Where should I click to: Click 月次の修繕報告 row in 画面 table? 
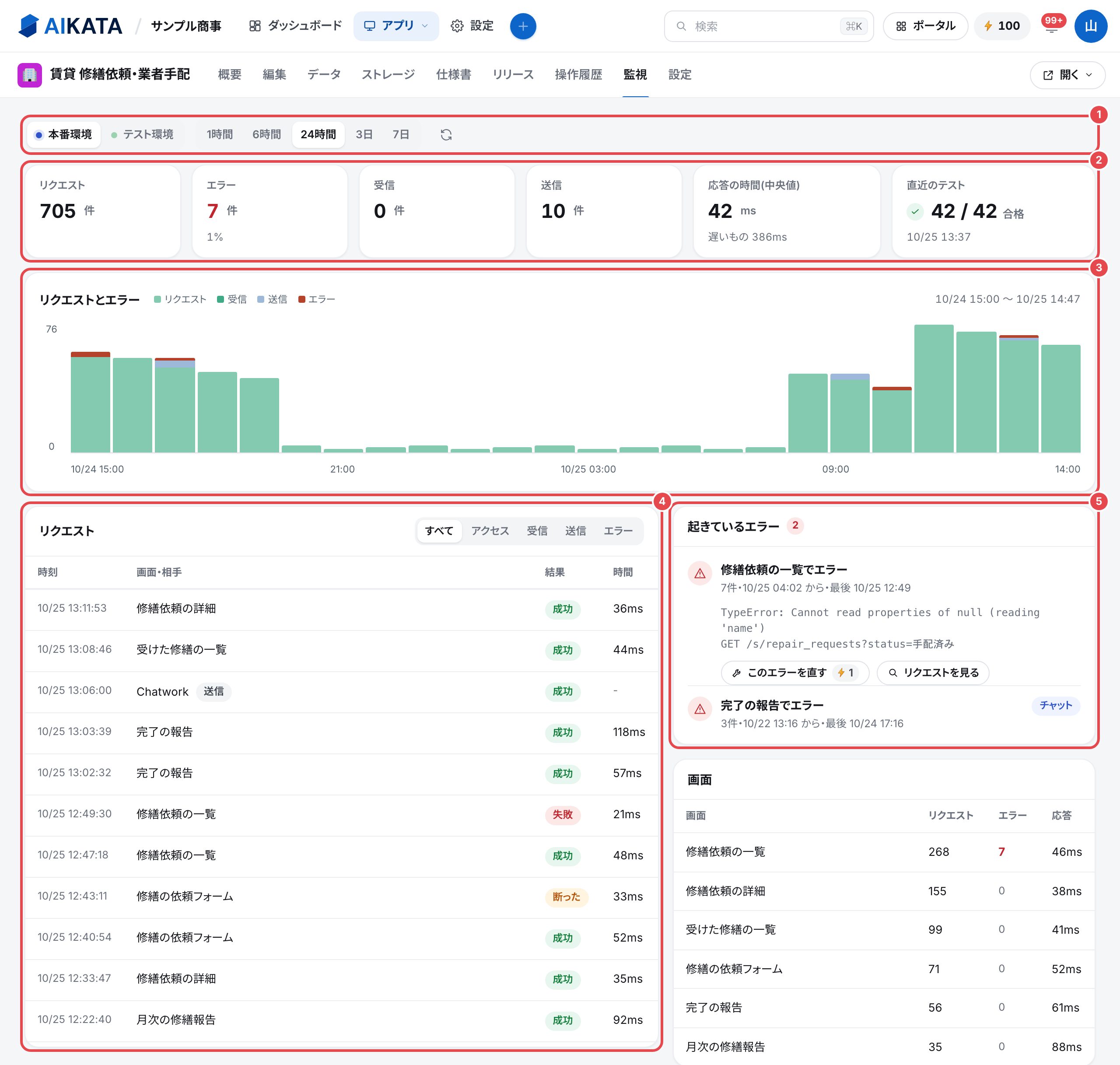[883, 1047]
